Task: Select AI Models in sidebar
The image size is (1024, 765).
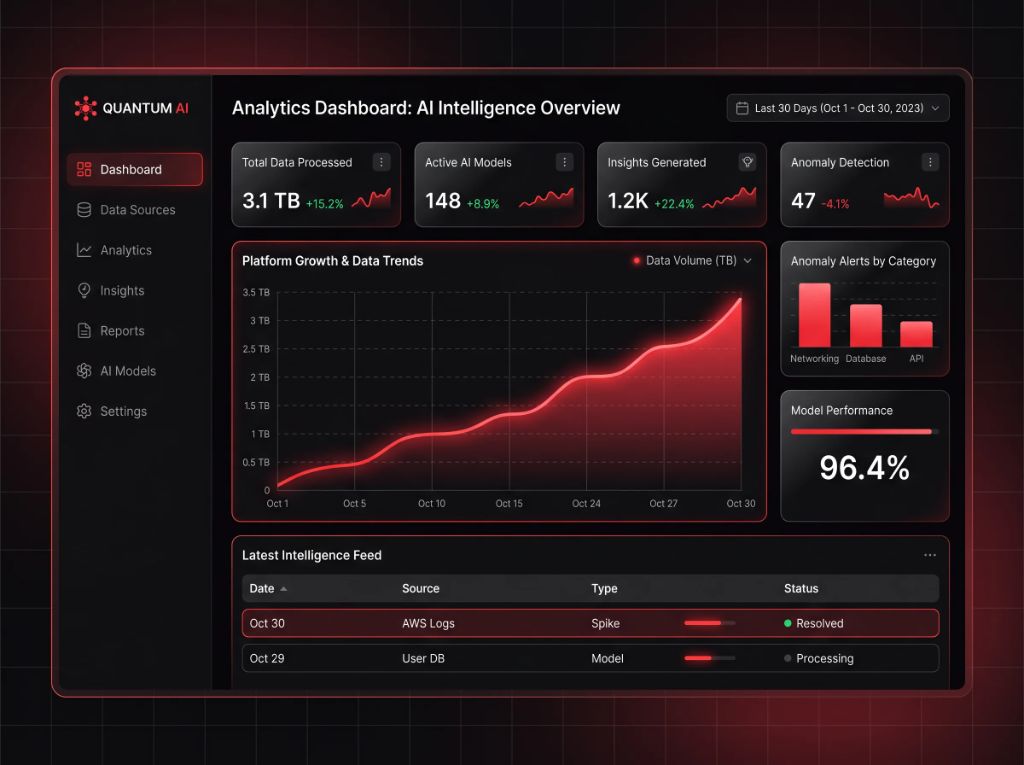Action: [x=135, y=371]
